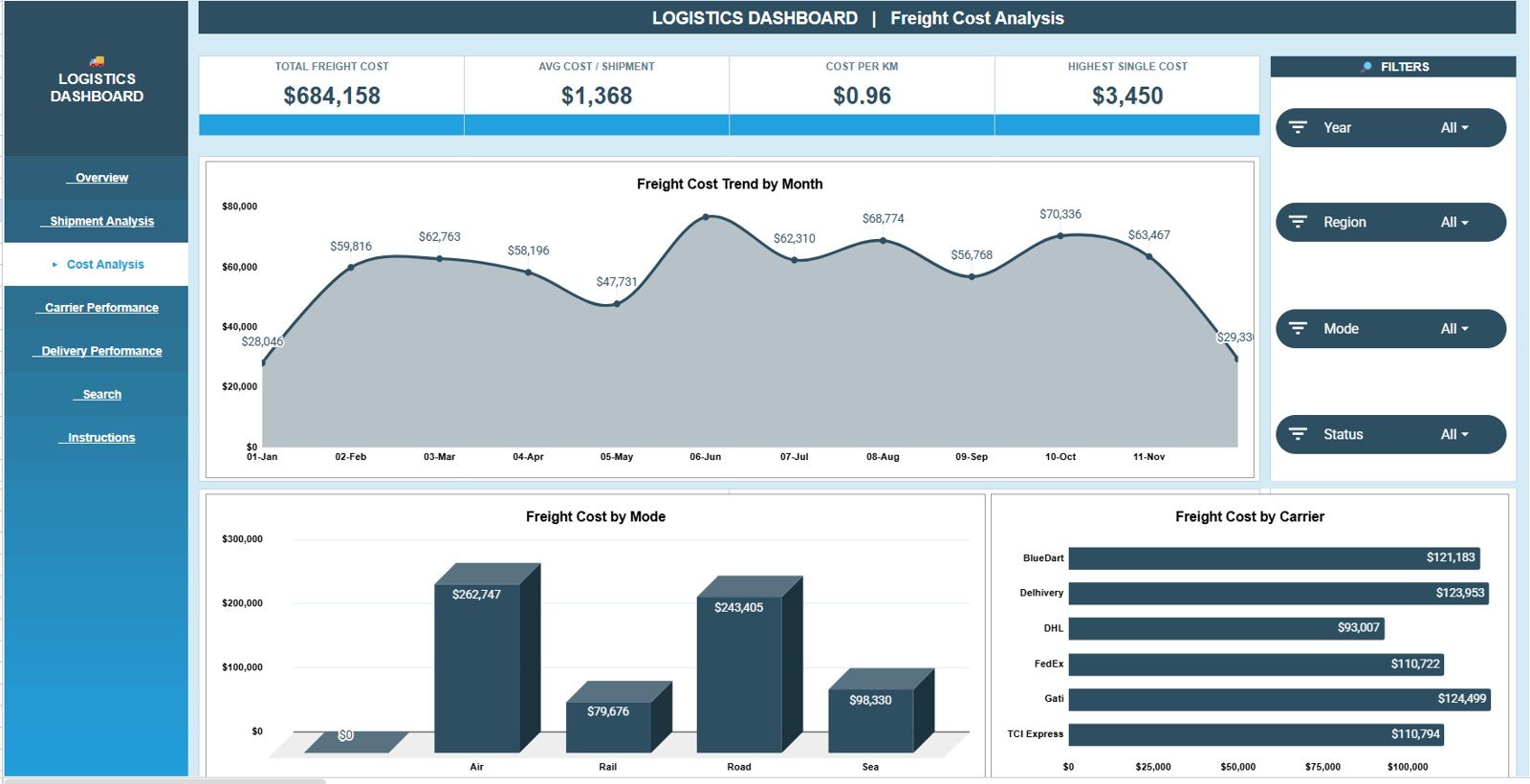Click the filter icon on Status slicer
This screenshot has width=1530, height=784.
click(1298, 434)
